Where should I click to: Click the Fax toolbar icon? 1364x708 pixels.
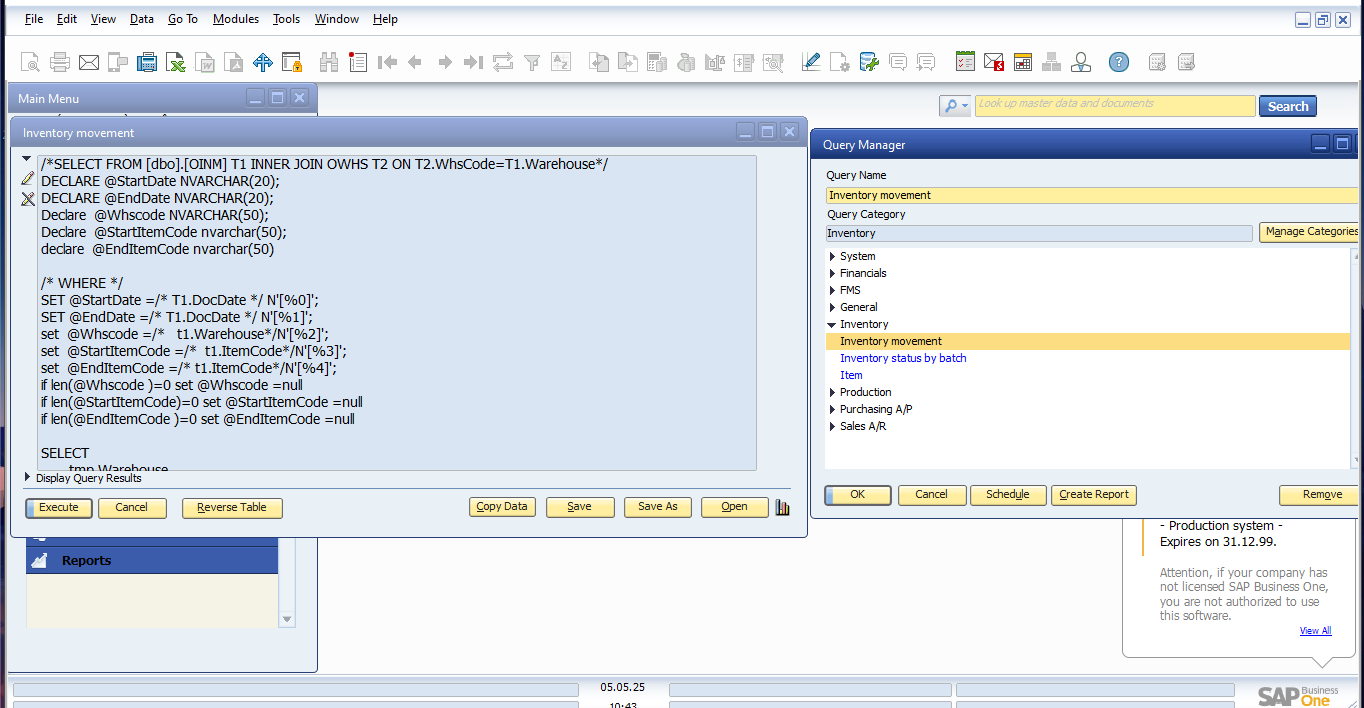point(147,62)
